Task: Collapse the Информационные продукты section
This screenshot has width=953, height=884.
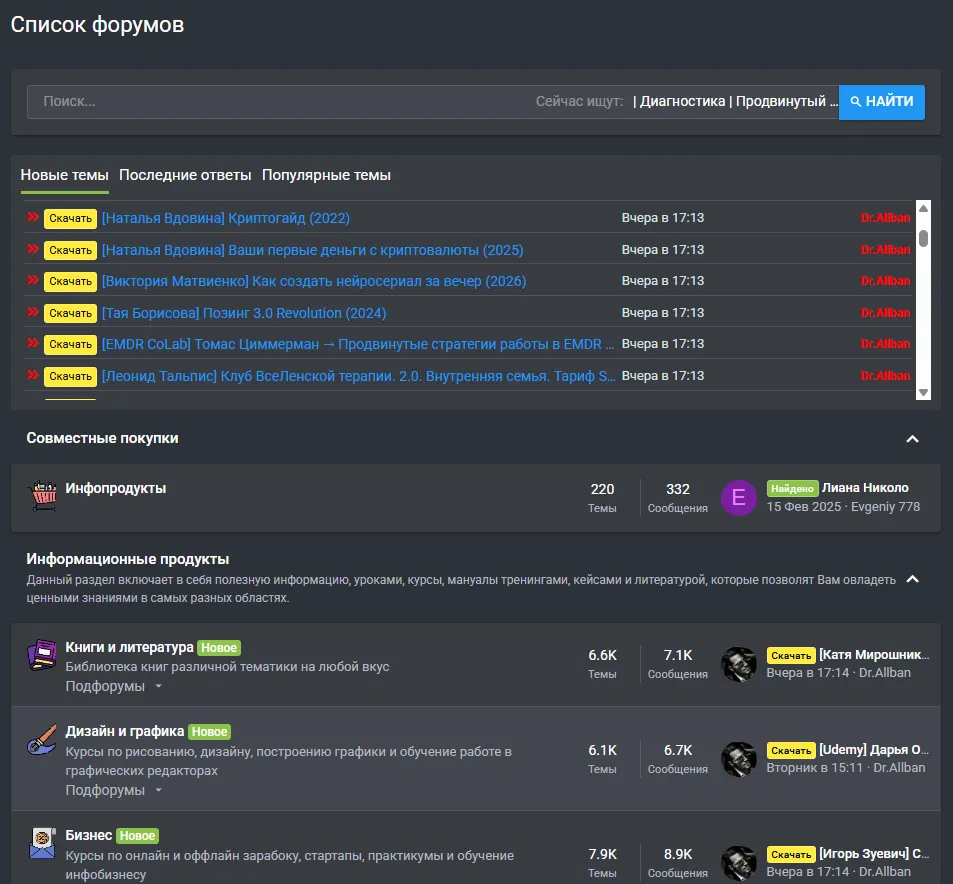Action: (912, 579)
